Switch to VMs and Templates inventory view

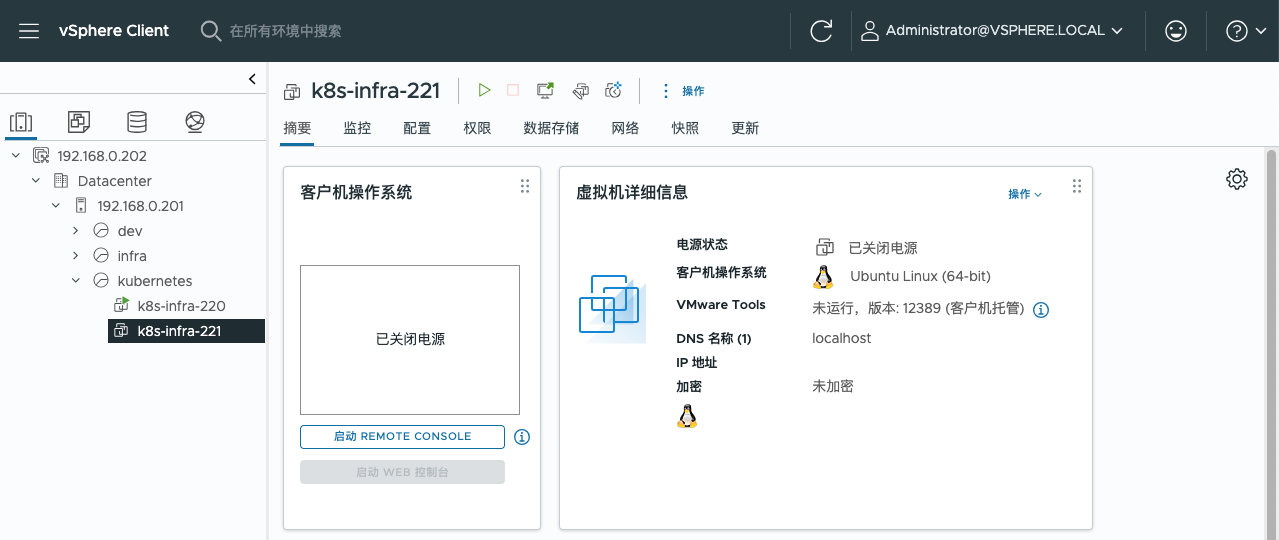pyautogui.click(x=79, y=122)
